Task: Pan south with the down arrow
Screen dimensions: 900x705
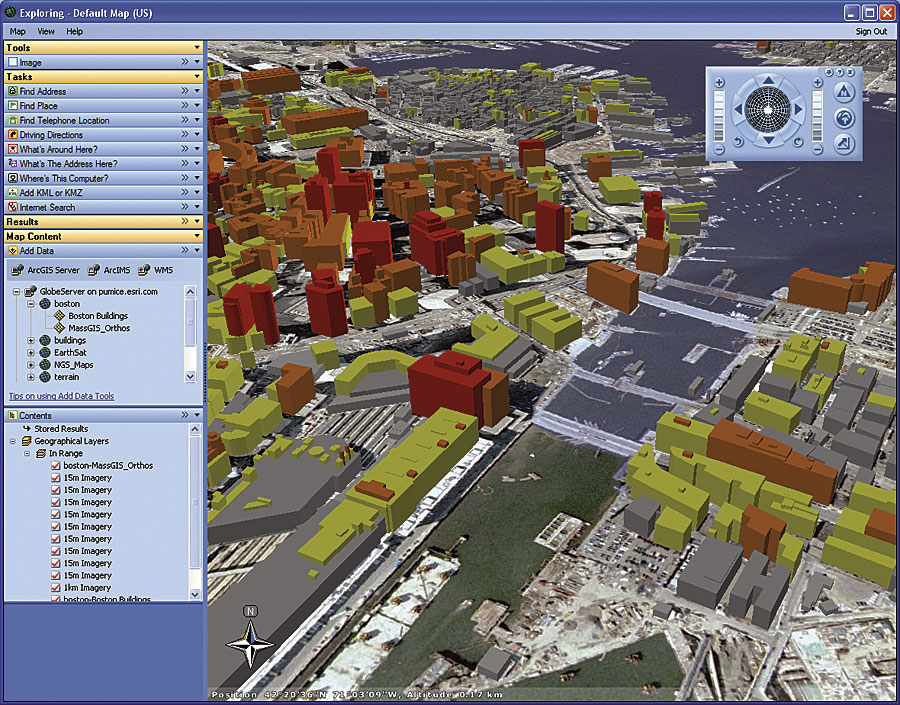Action: (x=768, y=140)
